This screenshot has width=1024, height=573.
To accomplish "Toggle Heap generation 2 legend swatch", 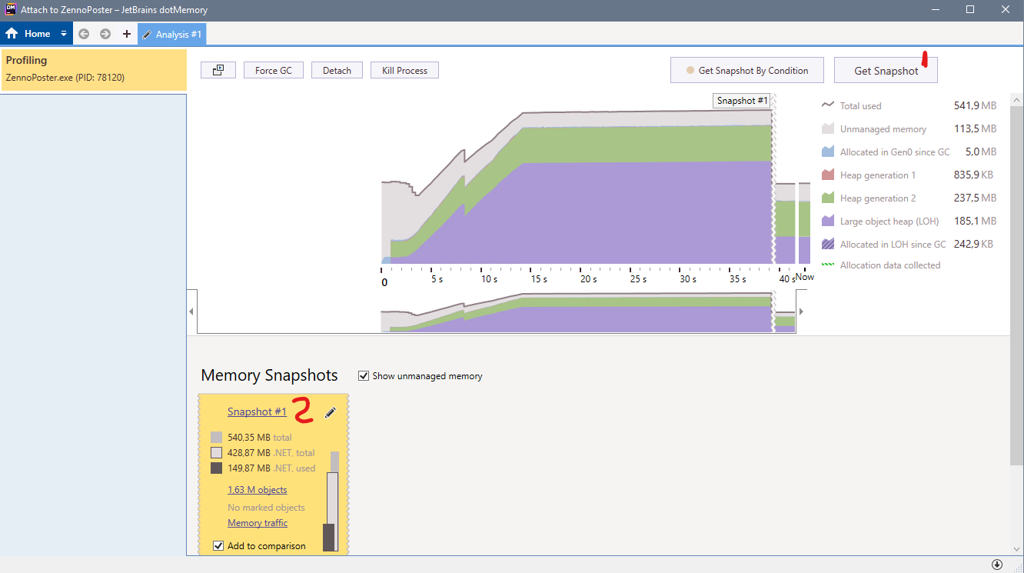I will pyautogui.click(x=828, y=198).
